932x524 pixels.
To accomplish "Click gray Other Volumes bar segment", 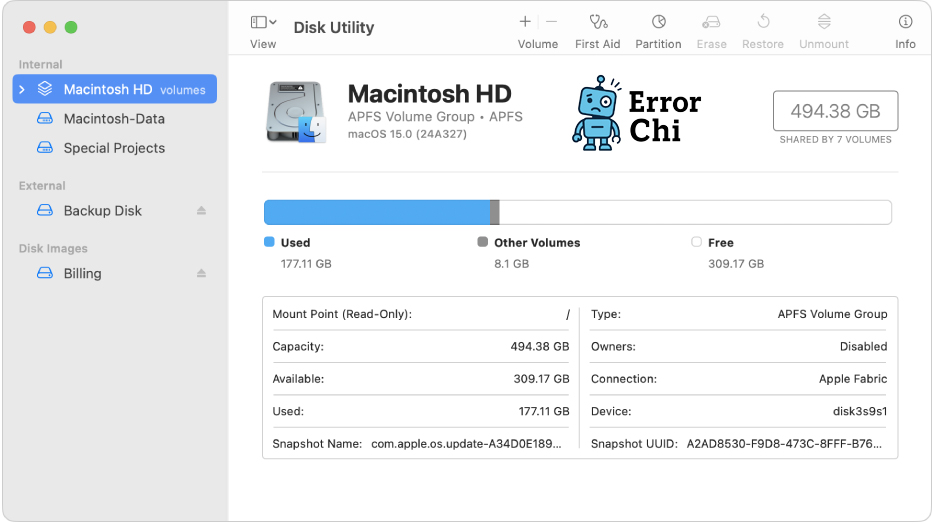I will tap(495, 213).
